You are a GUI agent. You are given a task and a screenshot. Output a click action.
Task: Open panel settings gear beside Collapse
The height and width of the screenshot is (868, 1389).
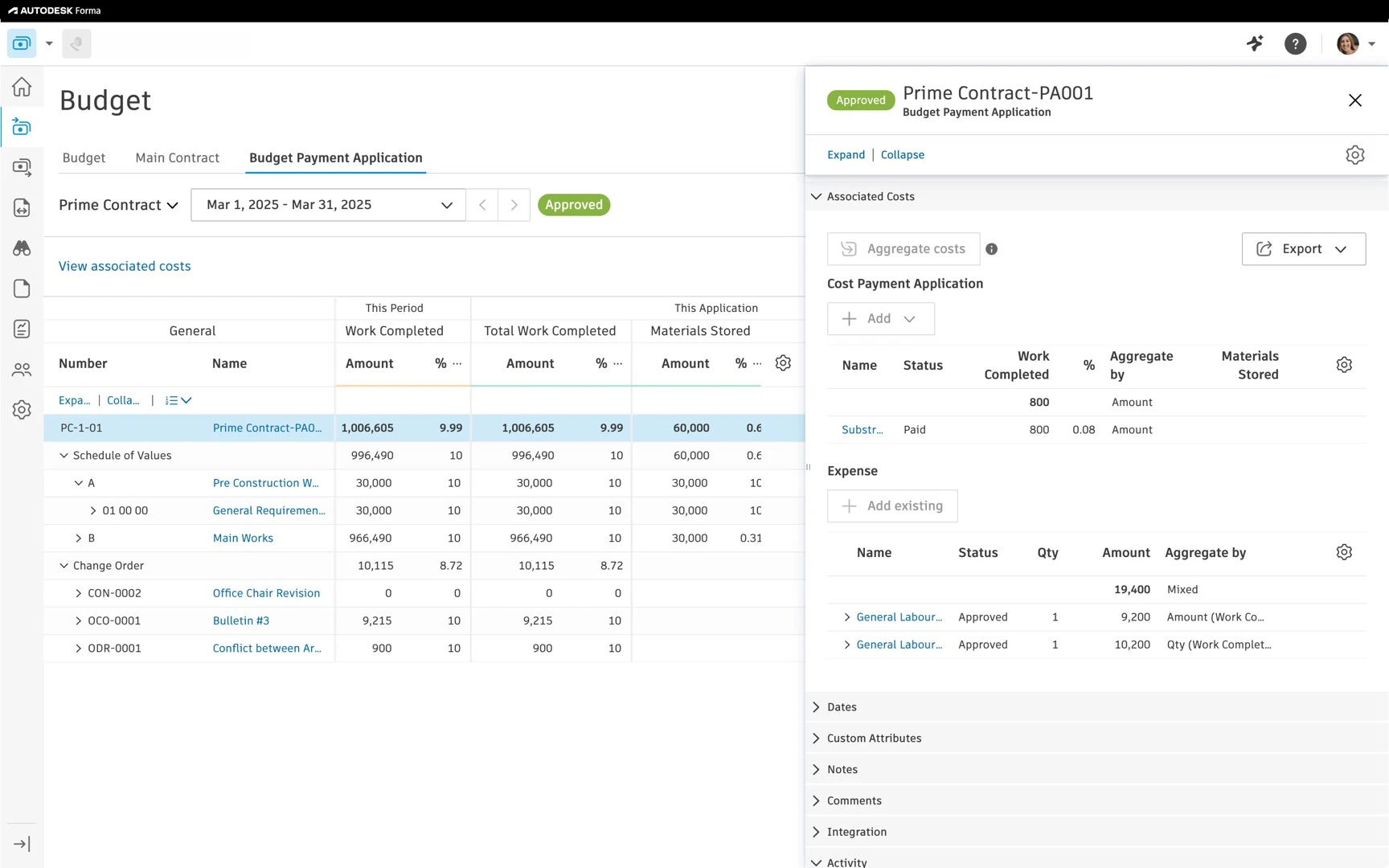(1355, 155)
